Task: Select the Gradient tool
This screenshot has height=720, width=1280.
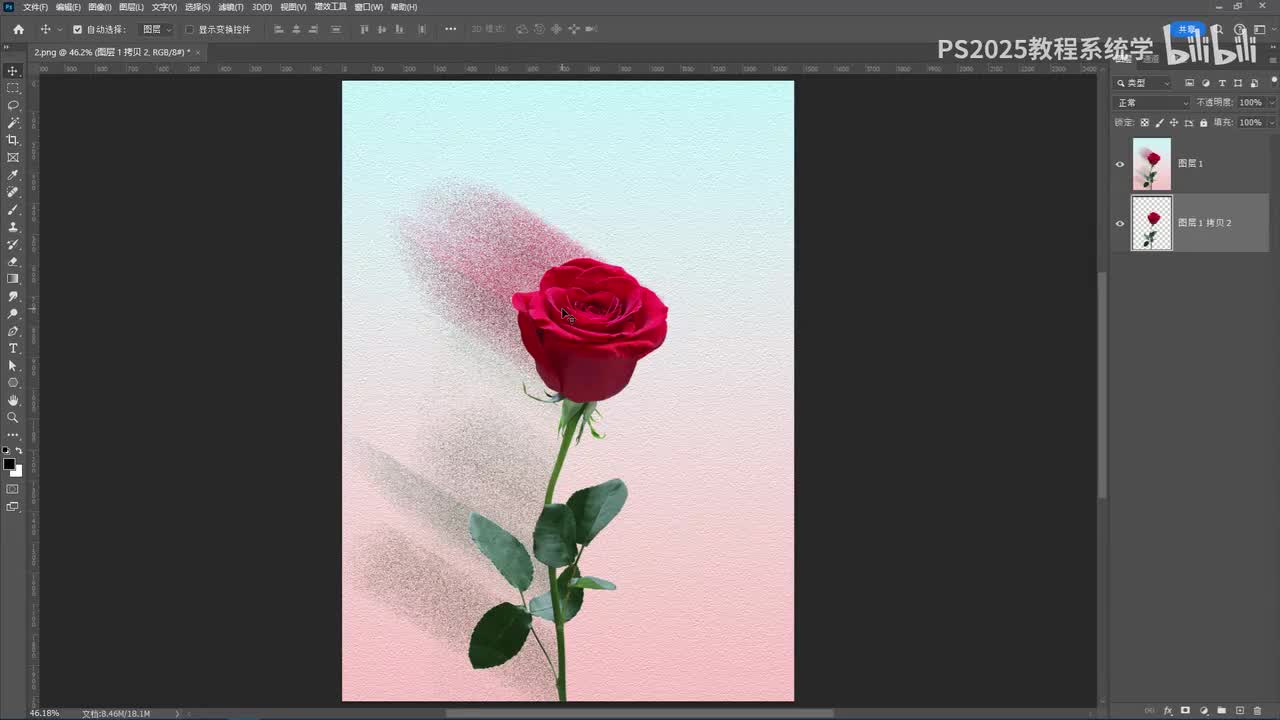Action: (13, 279)
